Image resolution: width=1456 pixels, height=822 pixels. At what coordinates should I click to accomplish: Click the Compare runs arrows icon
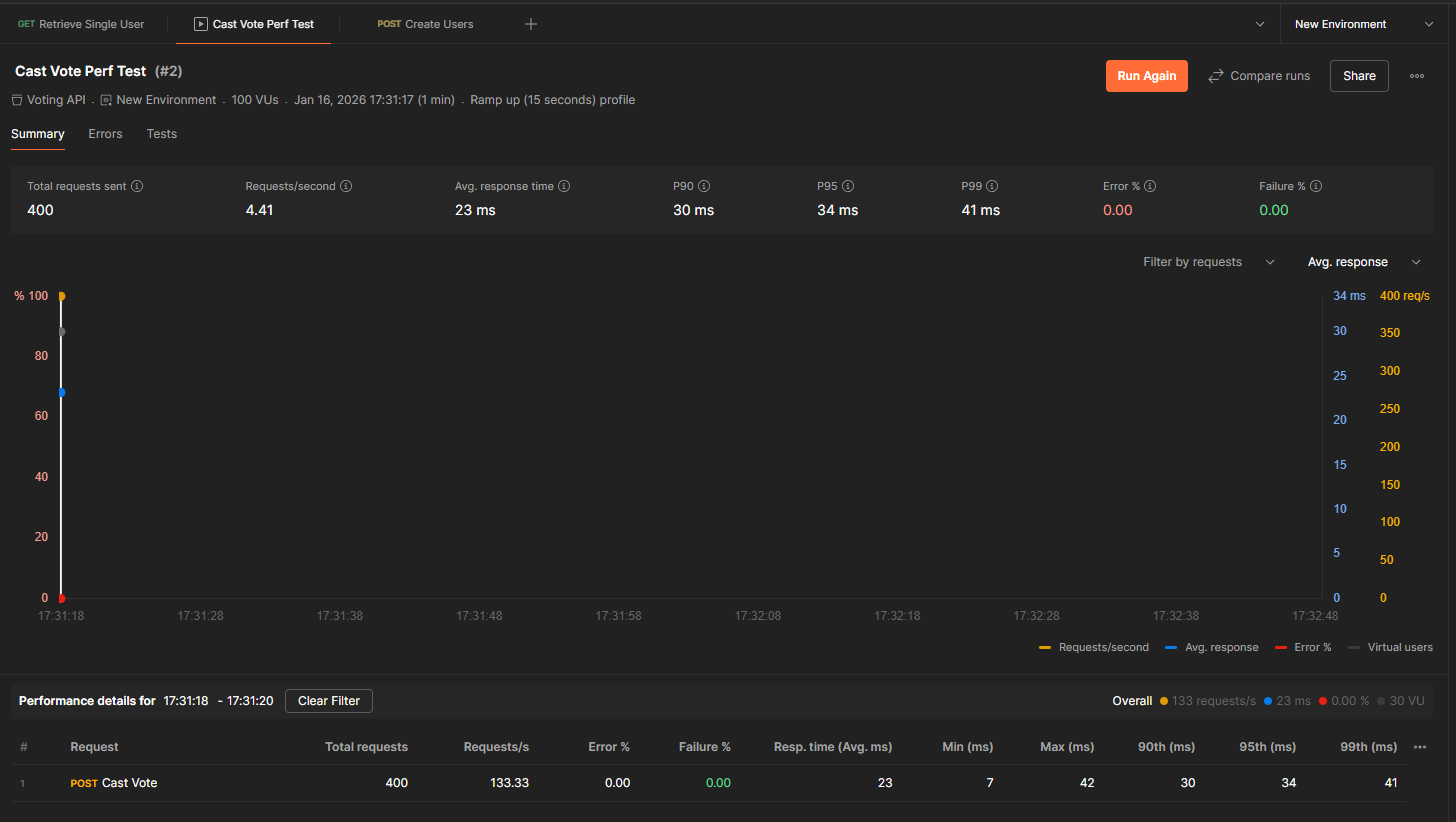(x=1216, y=76)
